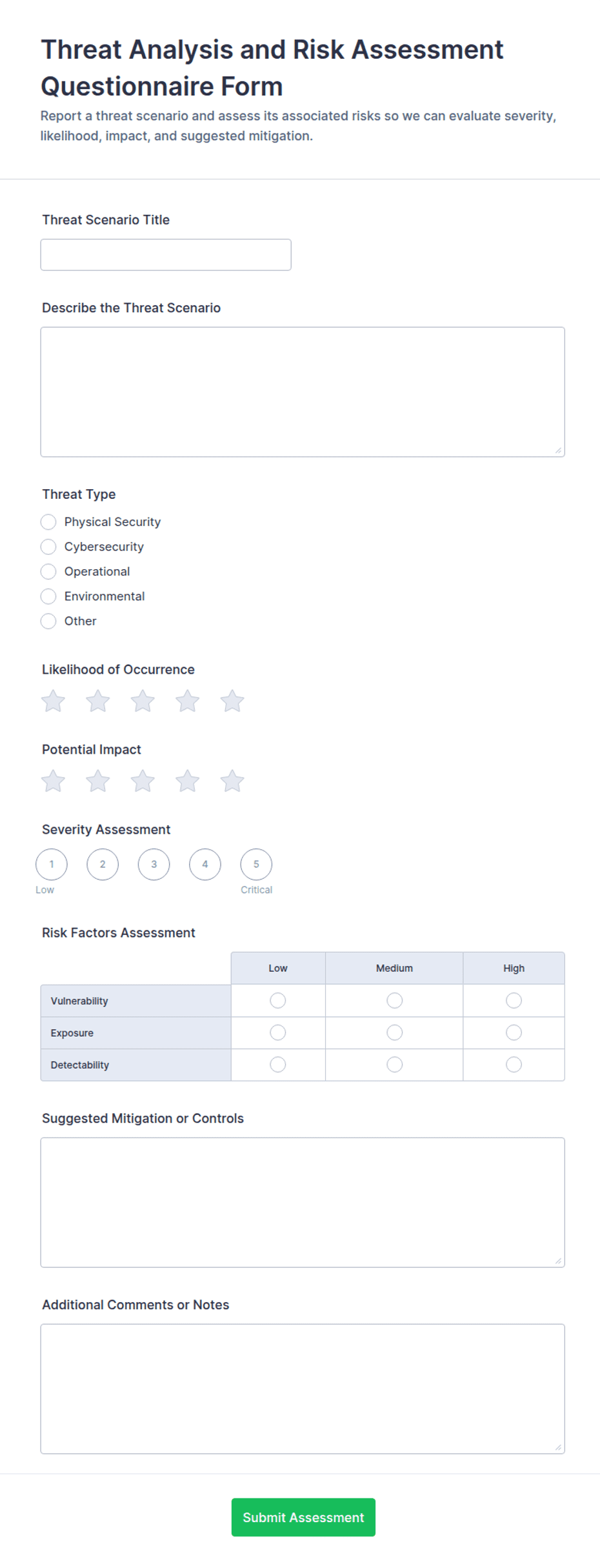Select Physical Security threat type
The width and height of the screenshot is (600, 1568).
coord(48,521)
